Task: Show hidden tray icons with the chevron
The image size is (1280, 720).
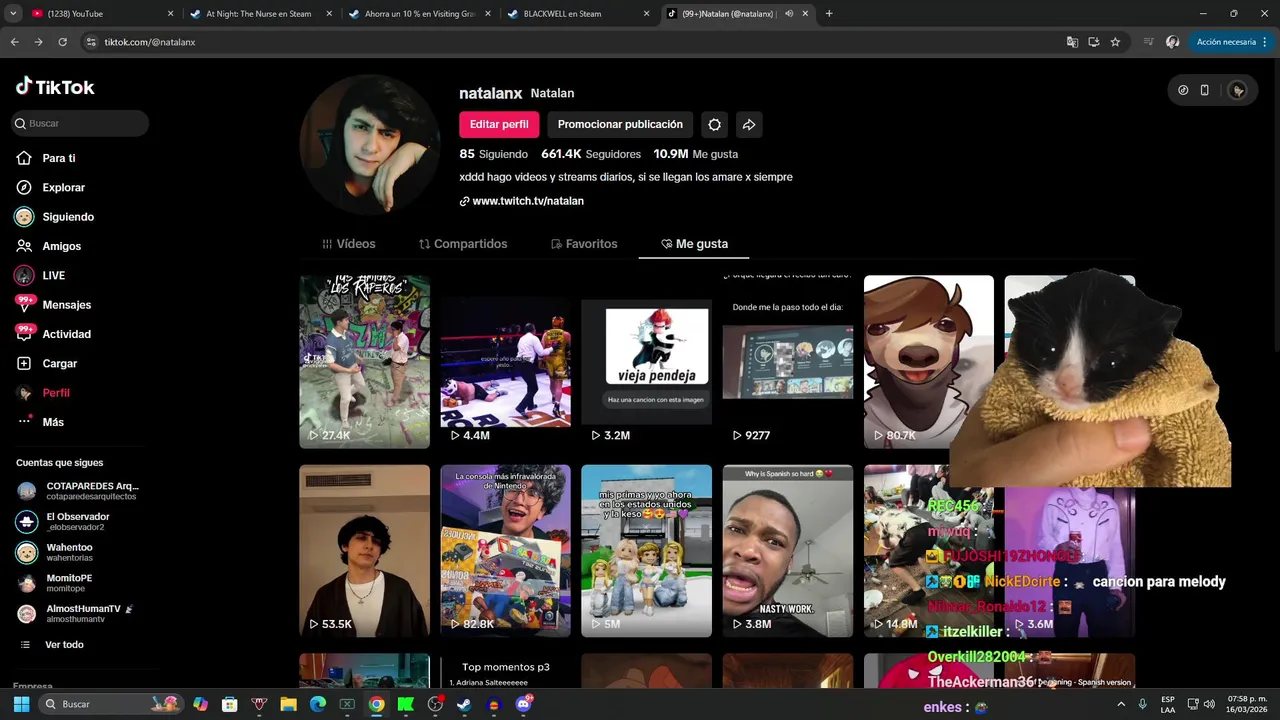Action: [x=1121, y=704]
